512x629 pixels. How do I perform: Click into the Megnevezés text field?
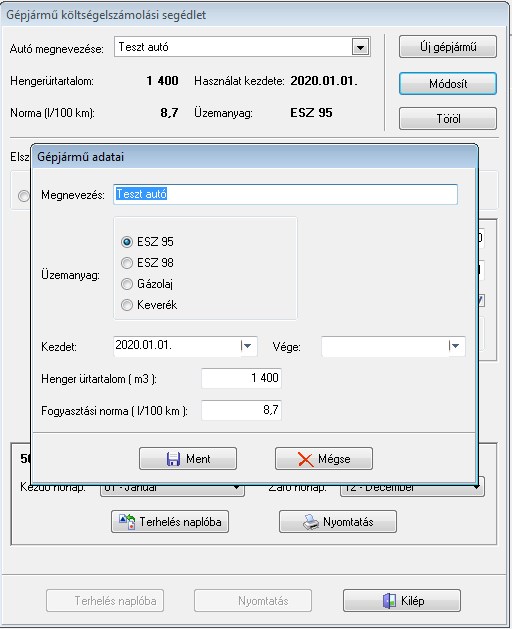tap(285, 194)
